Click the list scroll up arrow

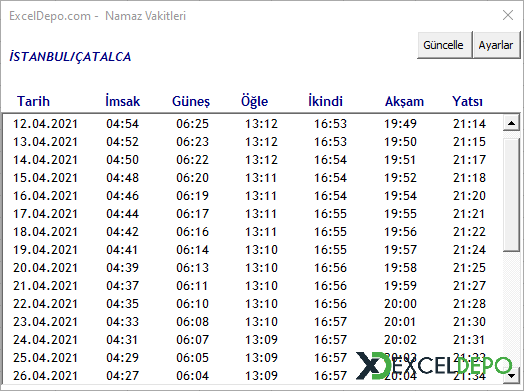(511, 123)
